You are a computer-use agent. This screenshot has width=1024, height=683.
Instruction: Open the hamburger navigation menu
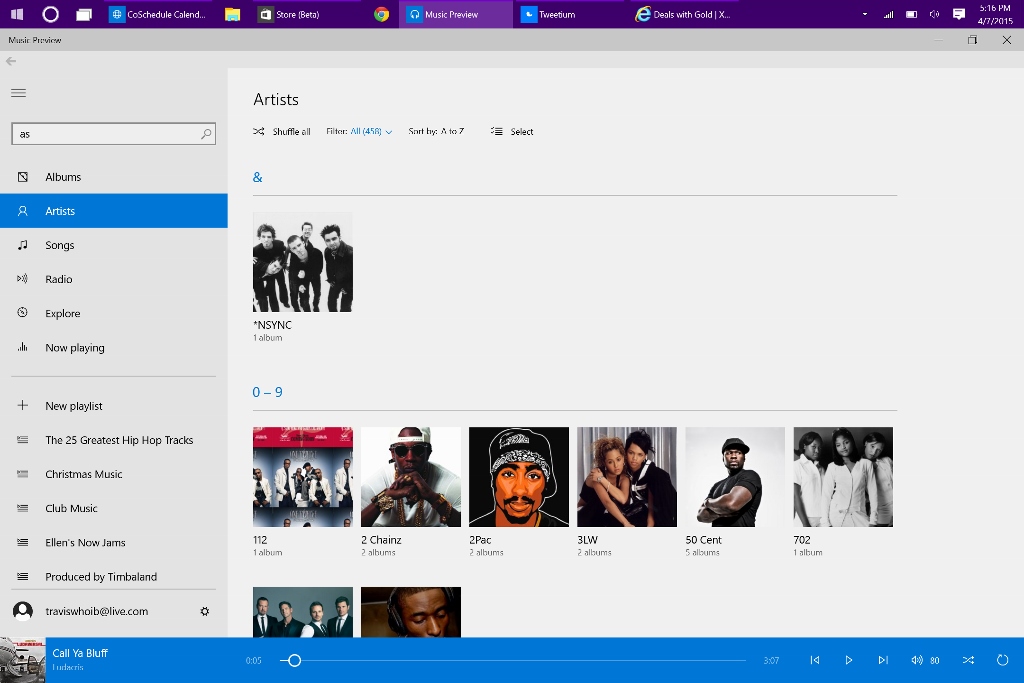(x=18, y=93)
